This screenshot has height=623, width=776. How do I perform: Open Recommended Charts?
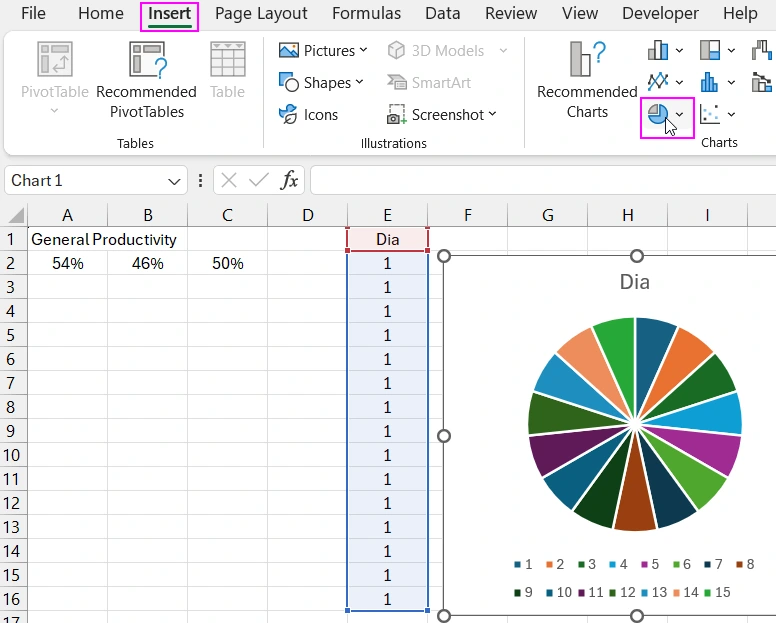[x=587, y=81]
